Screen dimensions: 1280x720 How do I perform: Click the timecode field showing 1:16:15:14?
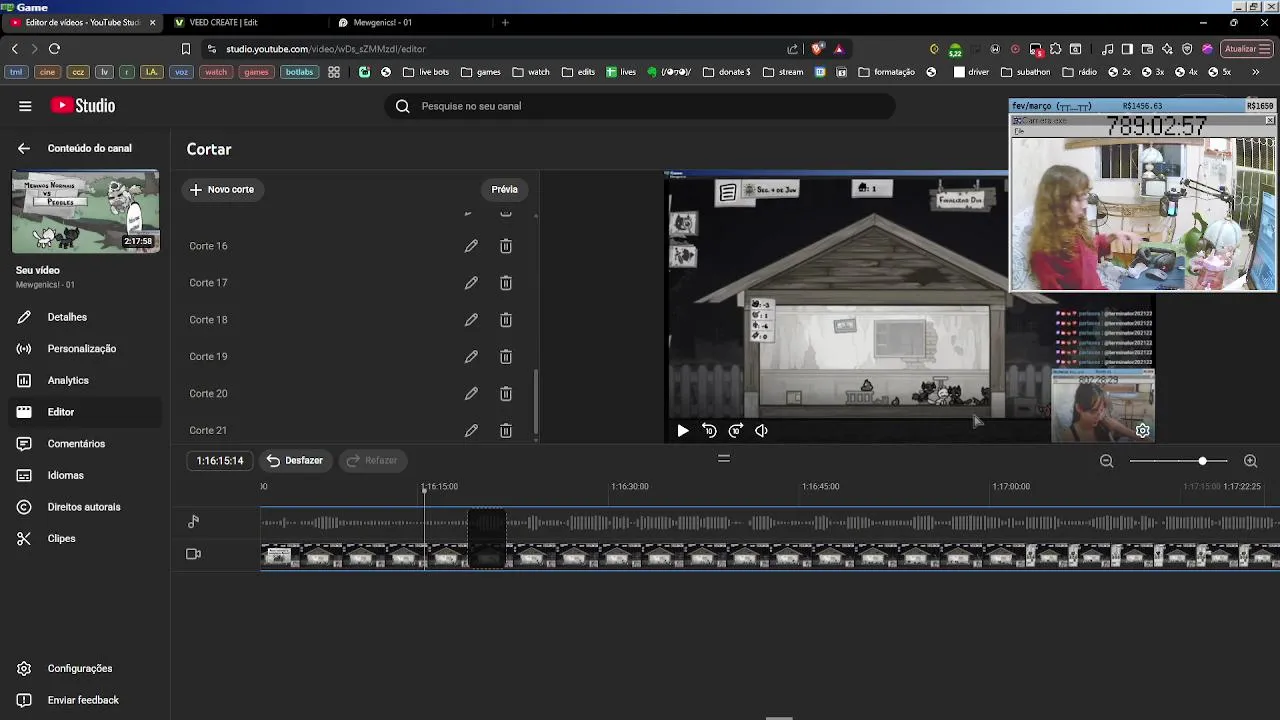pyautogui.click(x=220, y=461)
